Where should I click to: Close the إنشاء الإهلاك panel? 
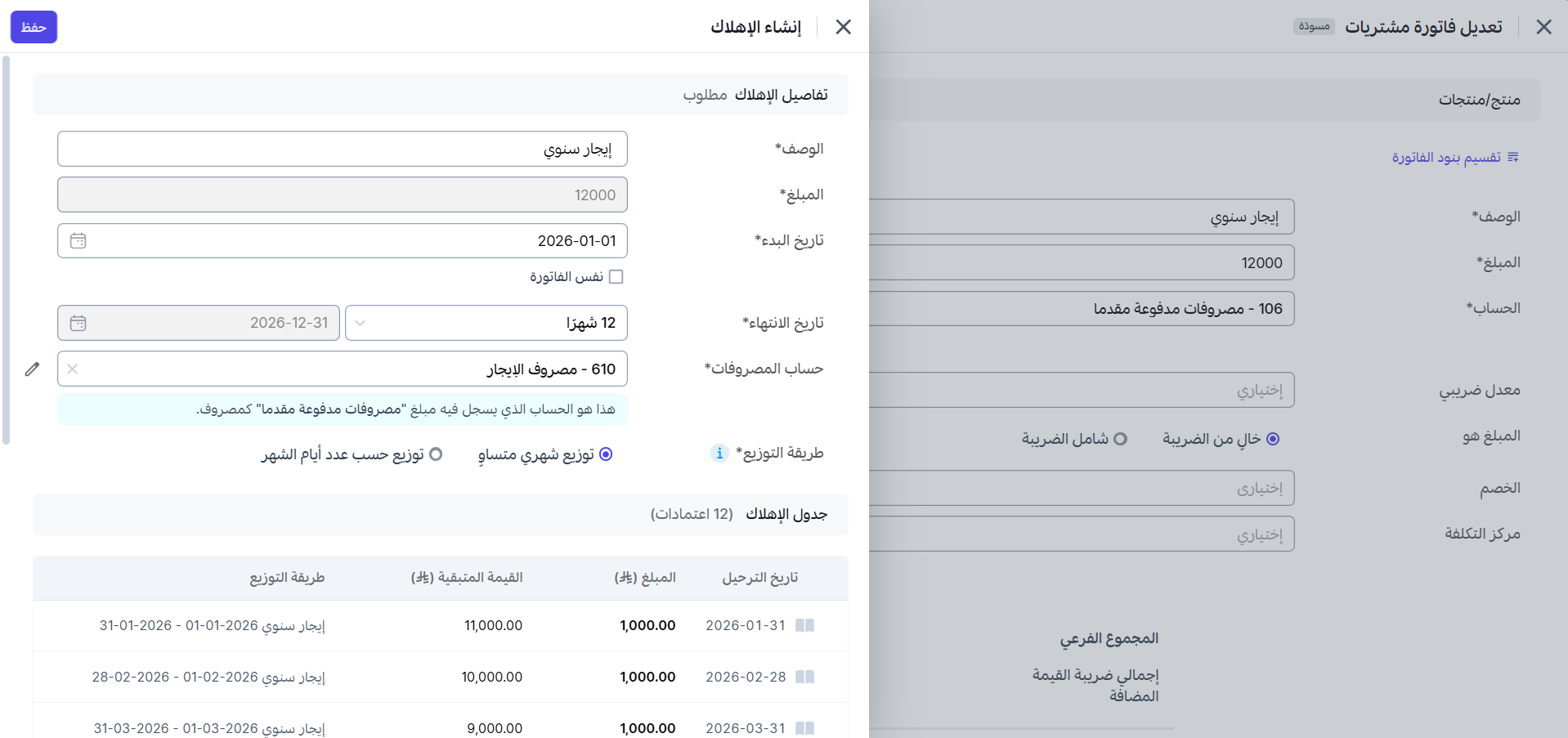pyautogui.click(x=843, y=27)
